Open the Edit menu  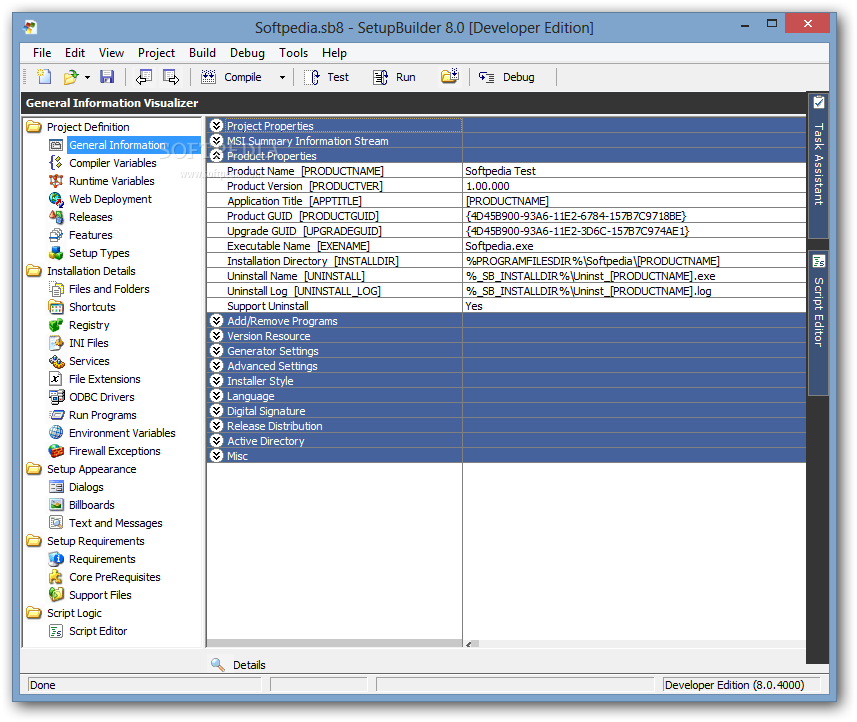coord(75,53)
